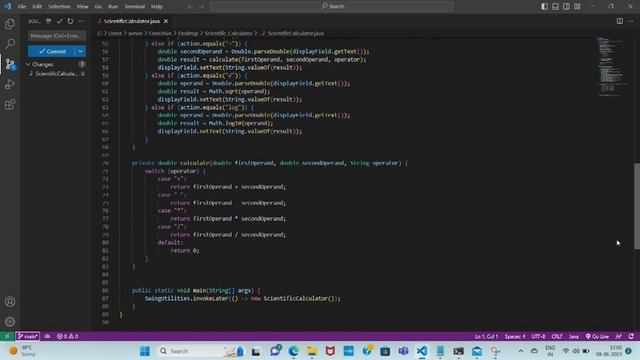Close the ScientificCalculator.java tab

(166, 21)
